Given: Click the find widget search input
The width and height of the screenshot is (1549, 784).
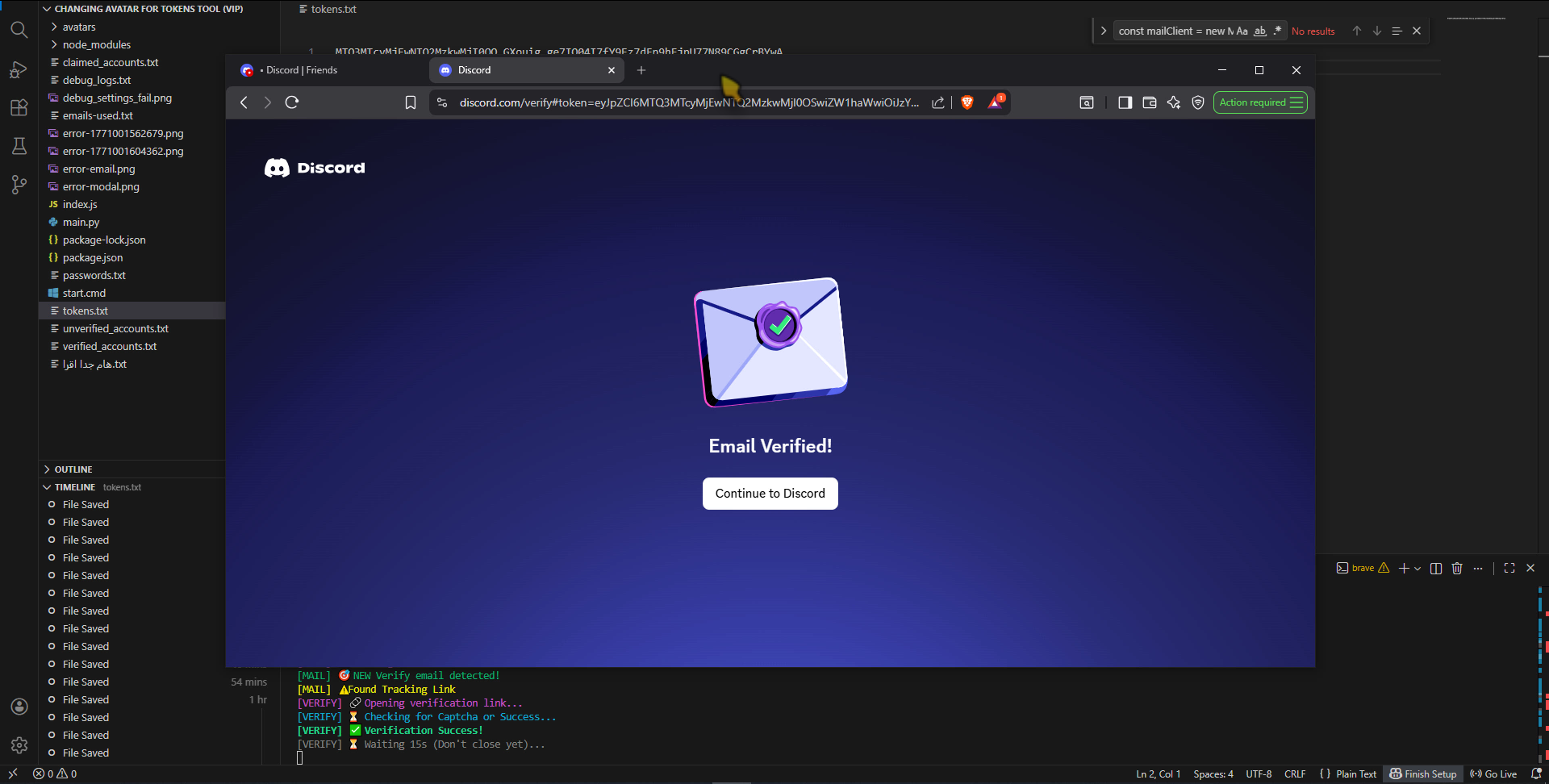Looking at the screenshot, I should click(1175, 31).
